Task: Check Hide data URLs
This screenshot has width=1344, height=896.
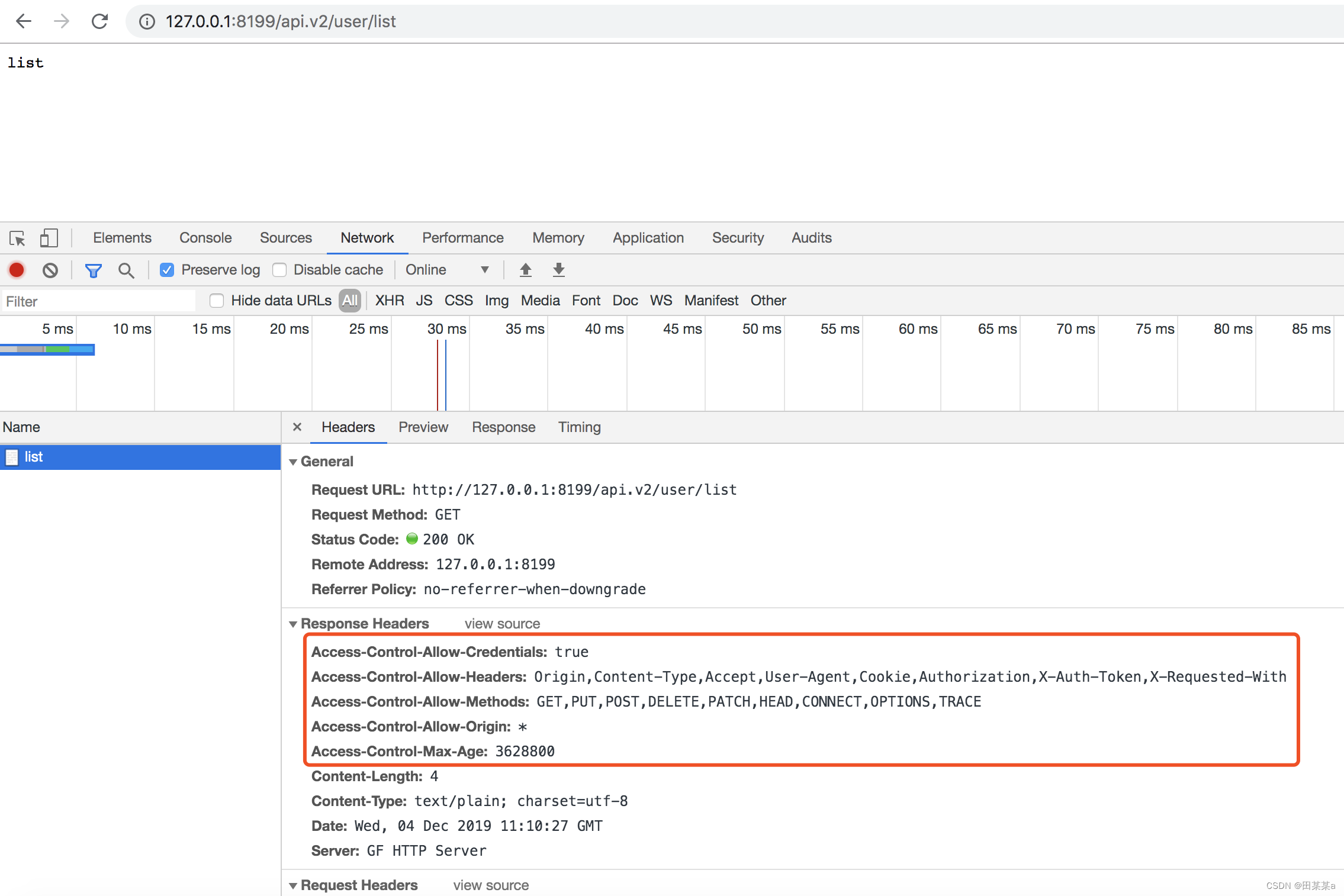Action: pyautogui.click(x=217, y=301)
